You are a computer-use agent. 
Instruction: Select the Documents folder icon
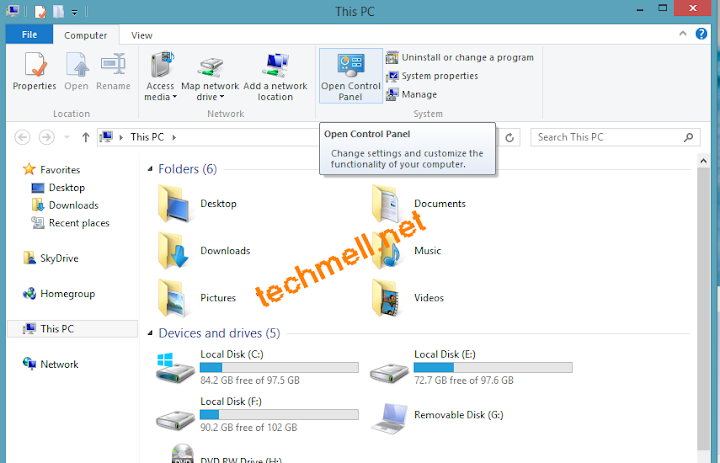(386, 203)
